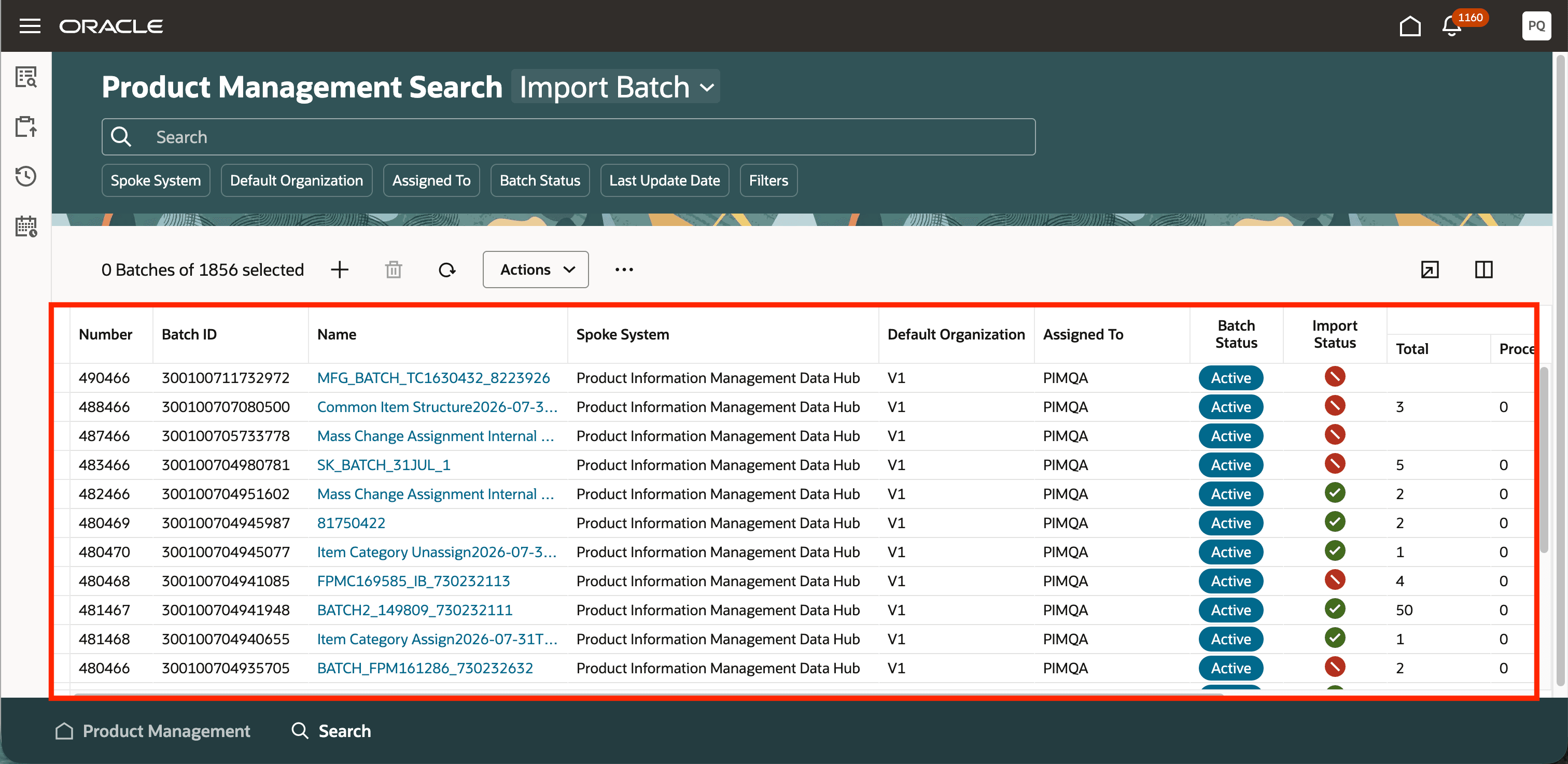
Task: Open the Batch Status filter chip
Action: (x=540, y=181)
